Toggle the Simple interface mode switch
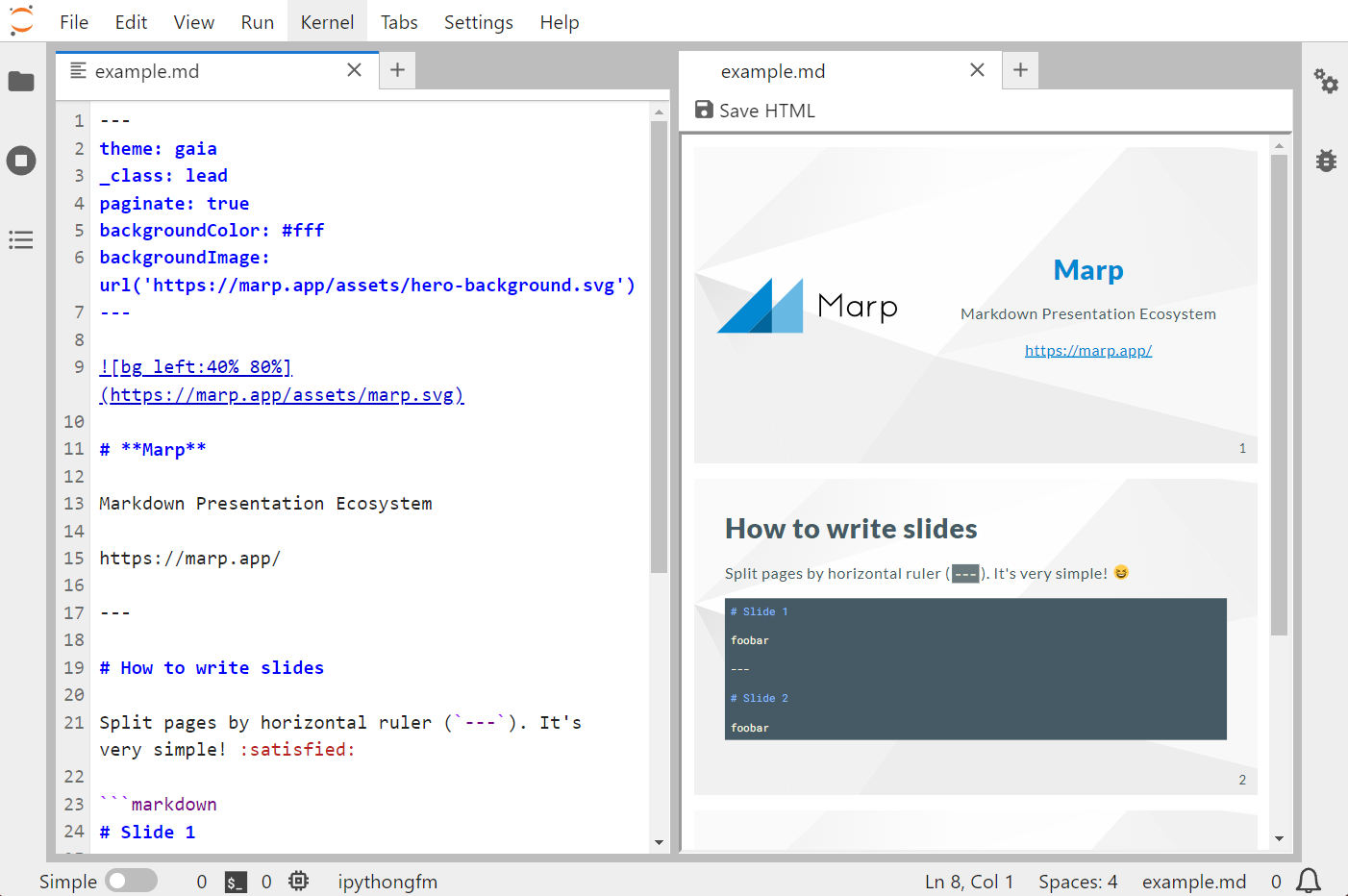The image size is (1348, 896). click(x=131, y=881)
